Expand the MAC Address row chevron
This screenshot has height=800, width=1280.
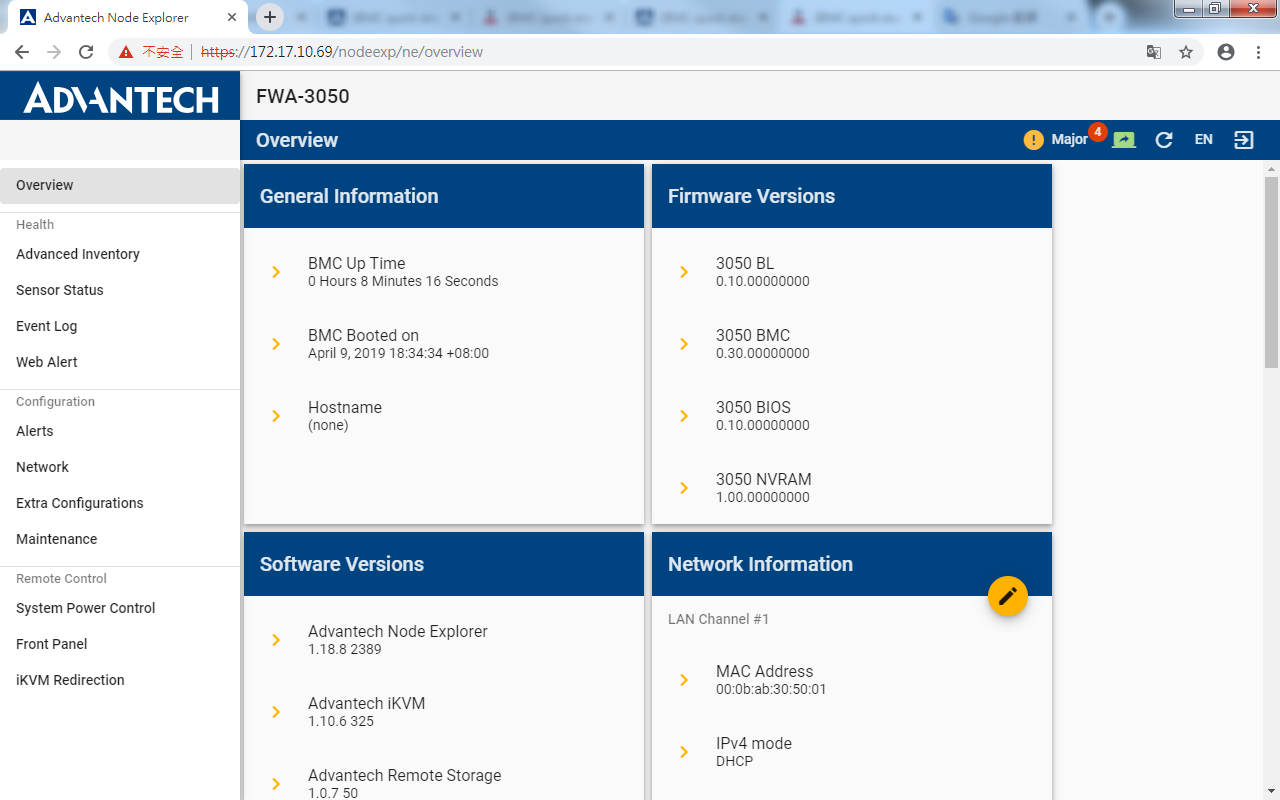point(684,680)
